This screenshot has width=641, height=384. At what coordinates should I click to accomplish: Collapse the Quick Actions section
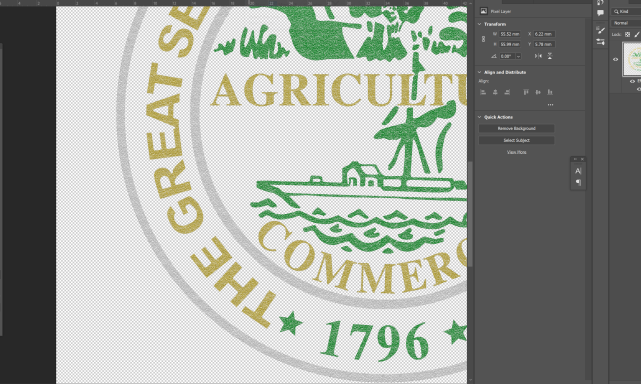pos(480,117)
